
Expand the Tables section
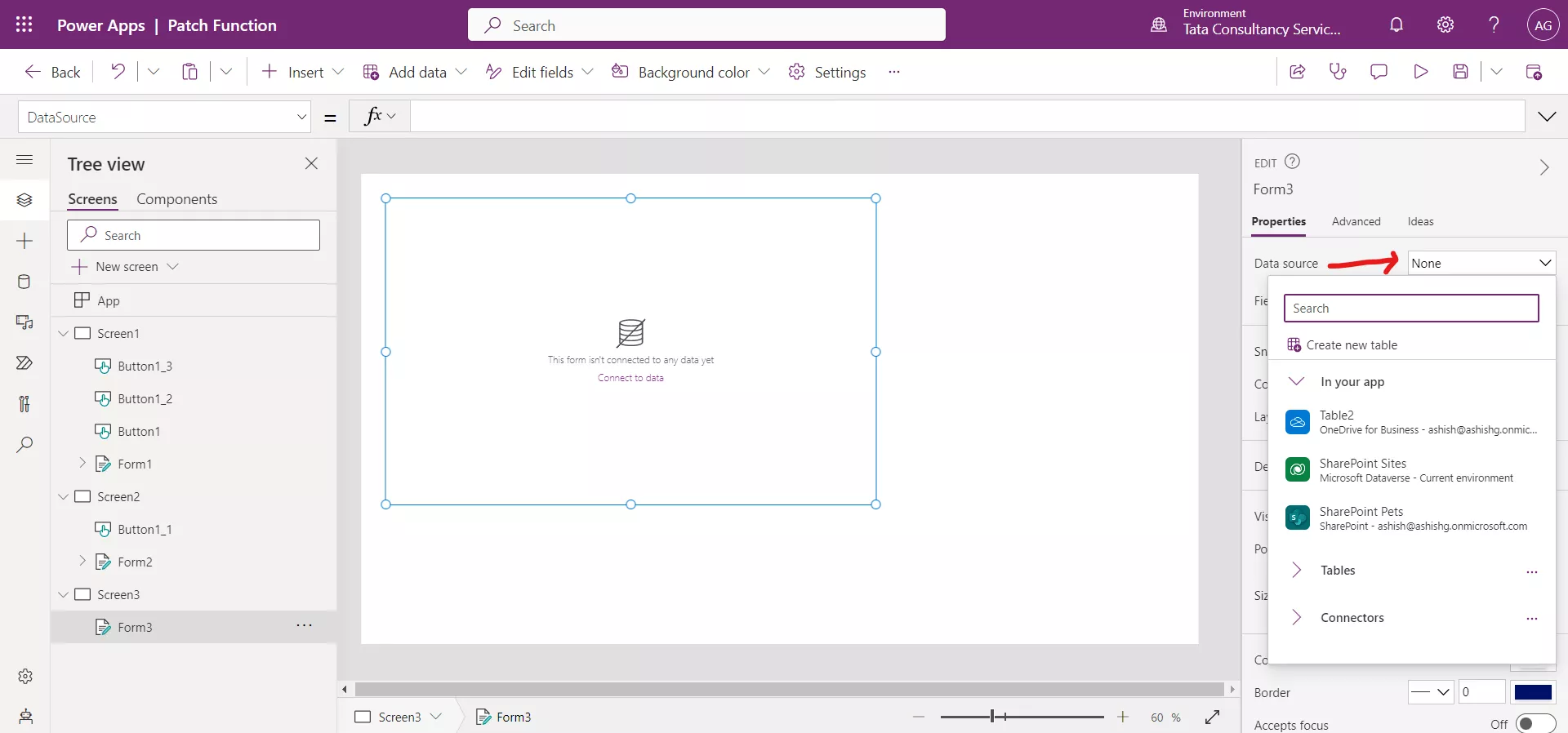coord(1296,570)
